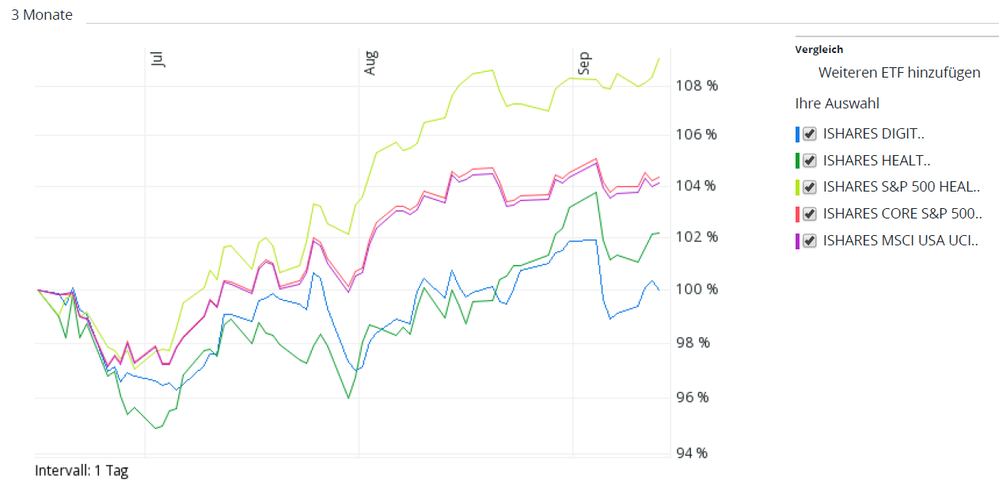Toggle ISHARES MSCI USA UCI.. checkbox
The height and width of the screenshot is (486, 999).
810,240
